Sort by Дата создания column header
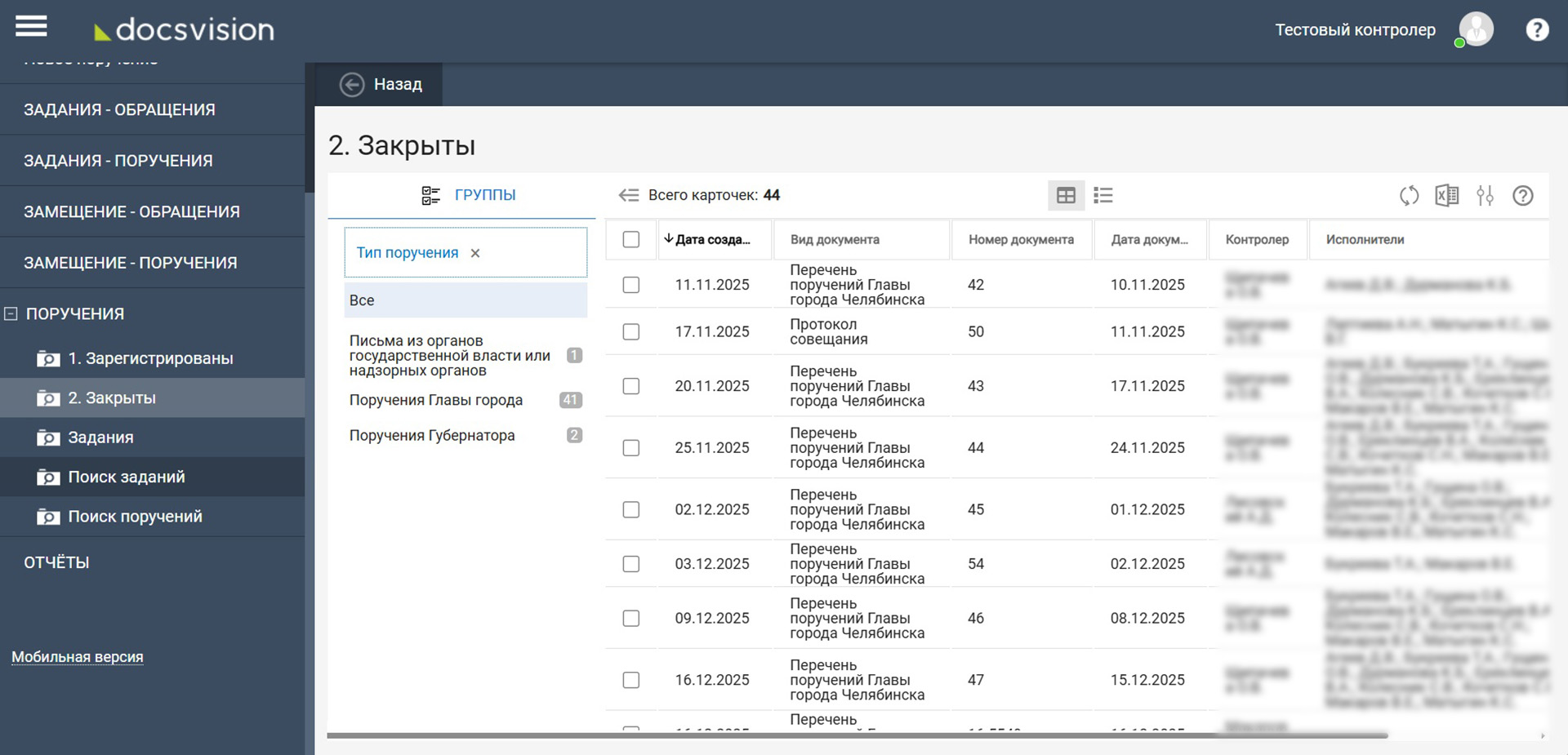Screen dimensions: 1568x755 click(707, 239)
